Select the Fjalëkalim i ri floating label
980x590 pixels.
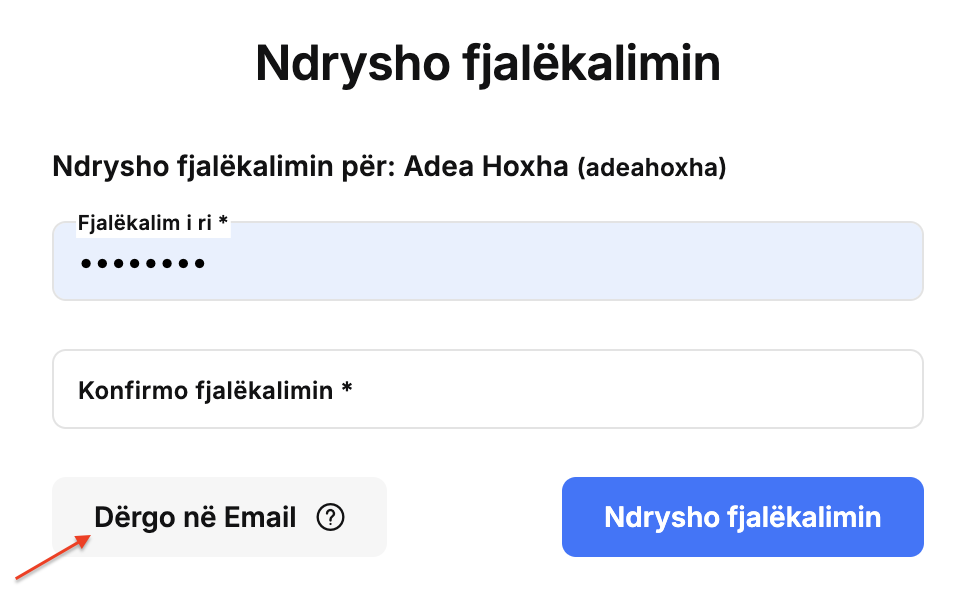click(153, 222)
